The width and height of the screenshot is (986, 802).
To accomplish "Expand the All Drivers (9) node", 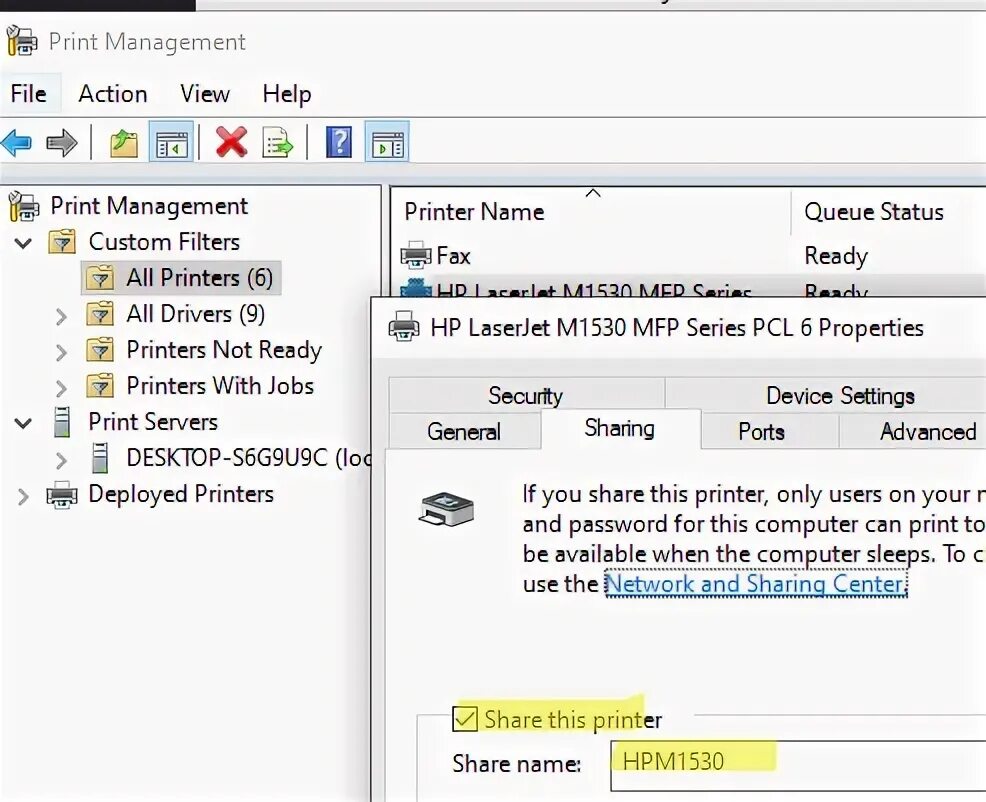I will point(61,316).
